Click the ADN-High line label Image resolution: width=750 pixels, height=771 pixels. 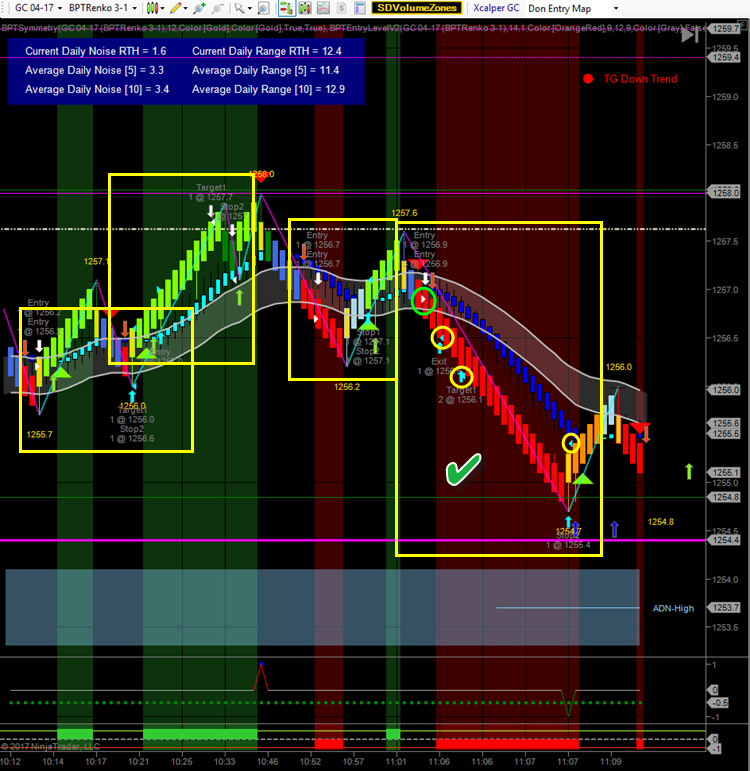pyautogui.click(x=673, y=608)
